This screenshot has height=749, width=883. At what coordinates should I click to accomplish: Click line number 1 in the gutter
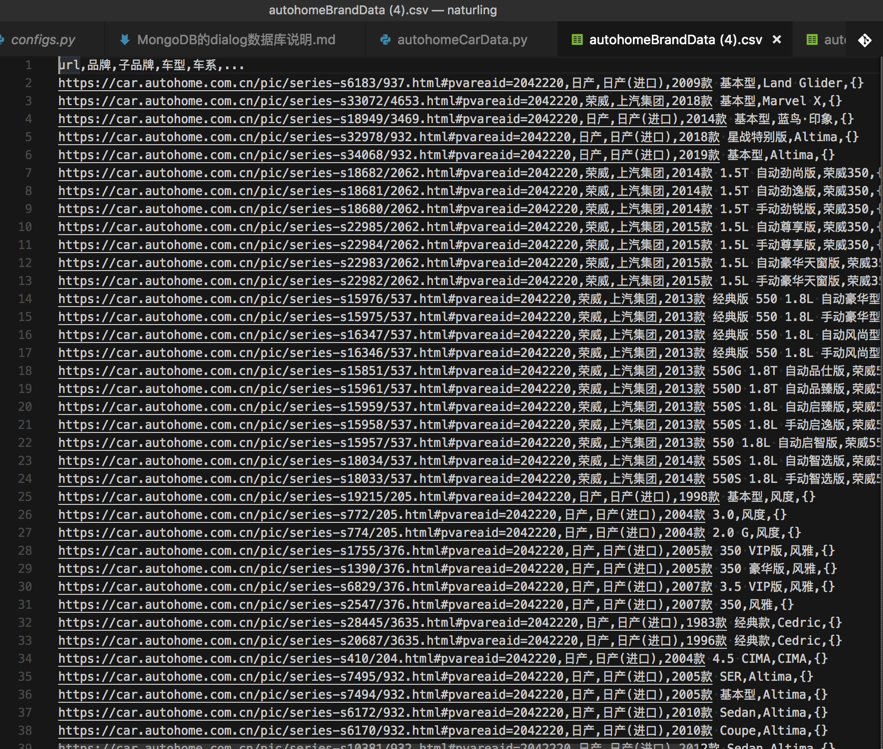click(x=28, y=65)
